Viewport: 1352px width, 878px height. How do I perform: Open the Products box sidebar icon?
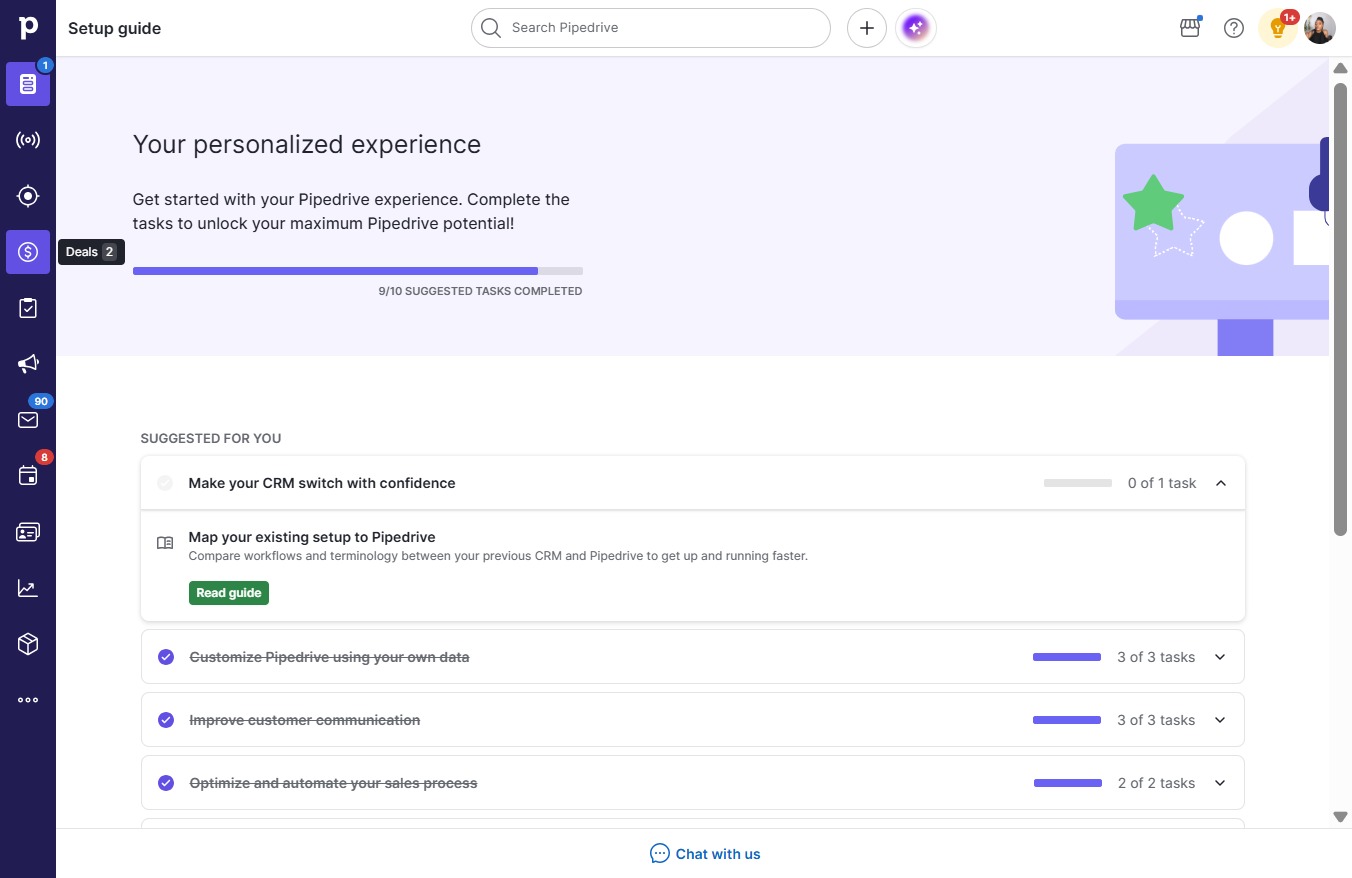click(28, 644)
